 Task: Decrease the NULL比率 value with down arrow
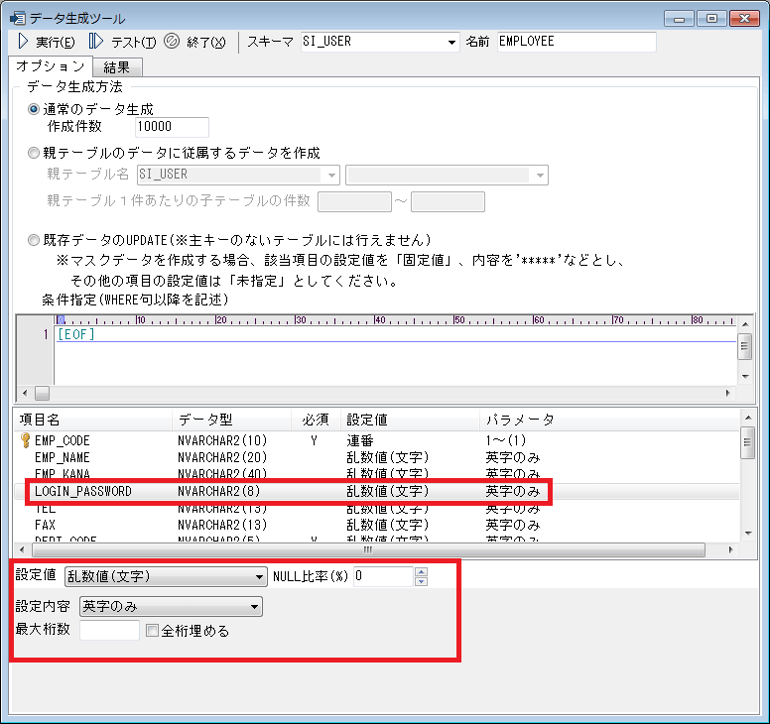click(421, 581)
